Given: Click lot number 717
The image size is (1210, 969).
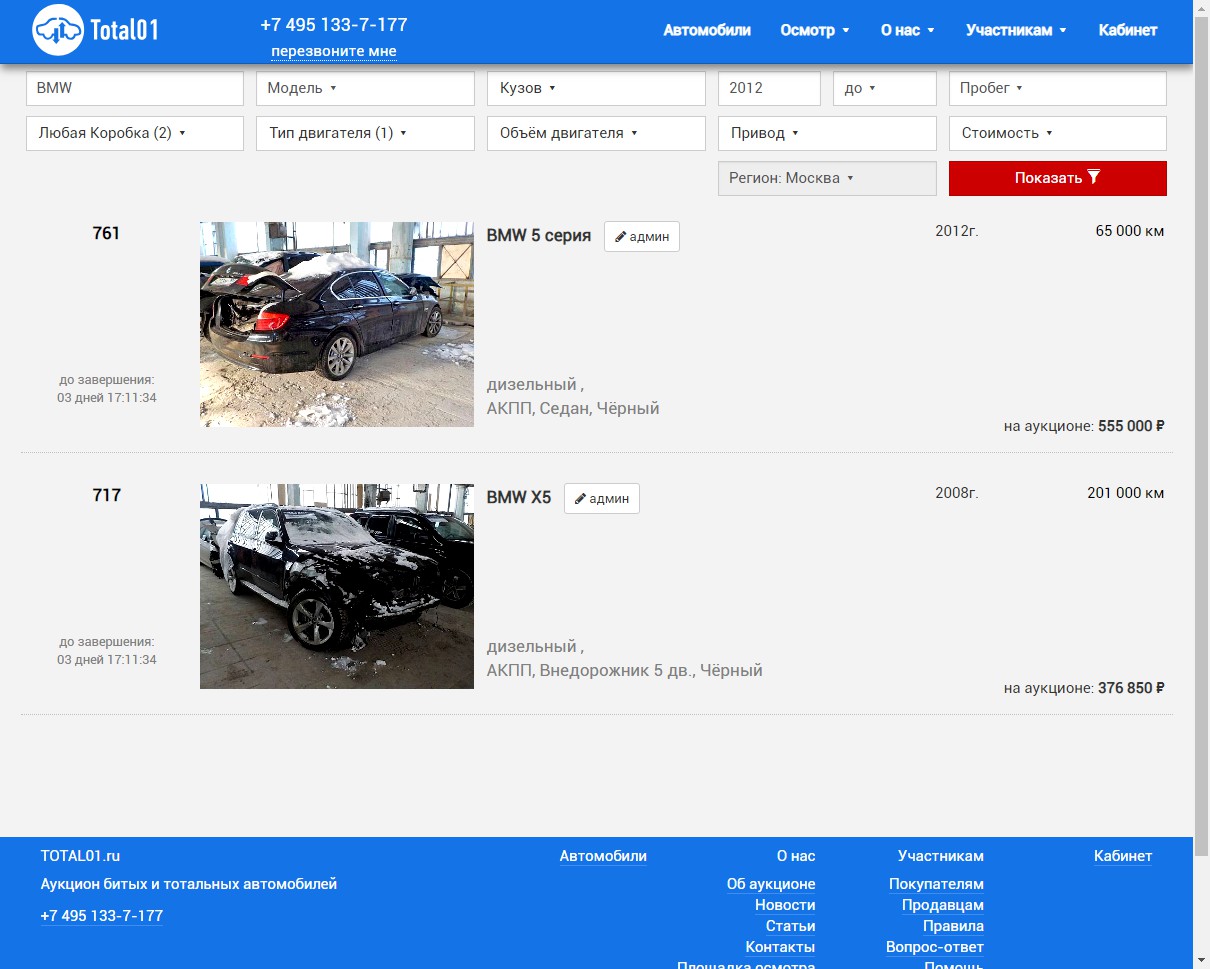Looking at the screenshot, I should tap(106, 495).
